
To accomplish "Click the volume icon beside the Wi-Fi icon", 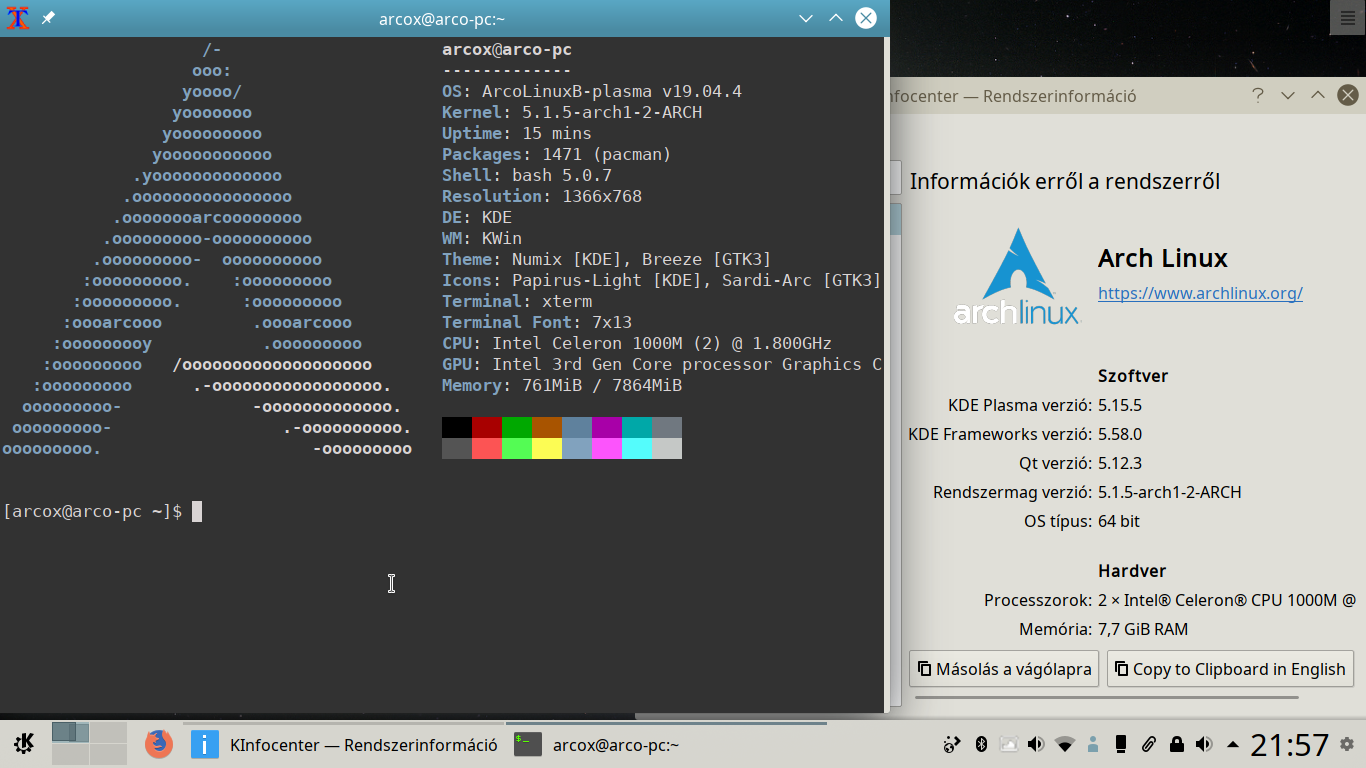I will click(x=1036, y=744).
